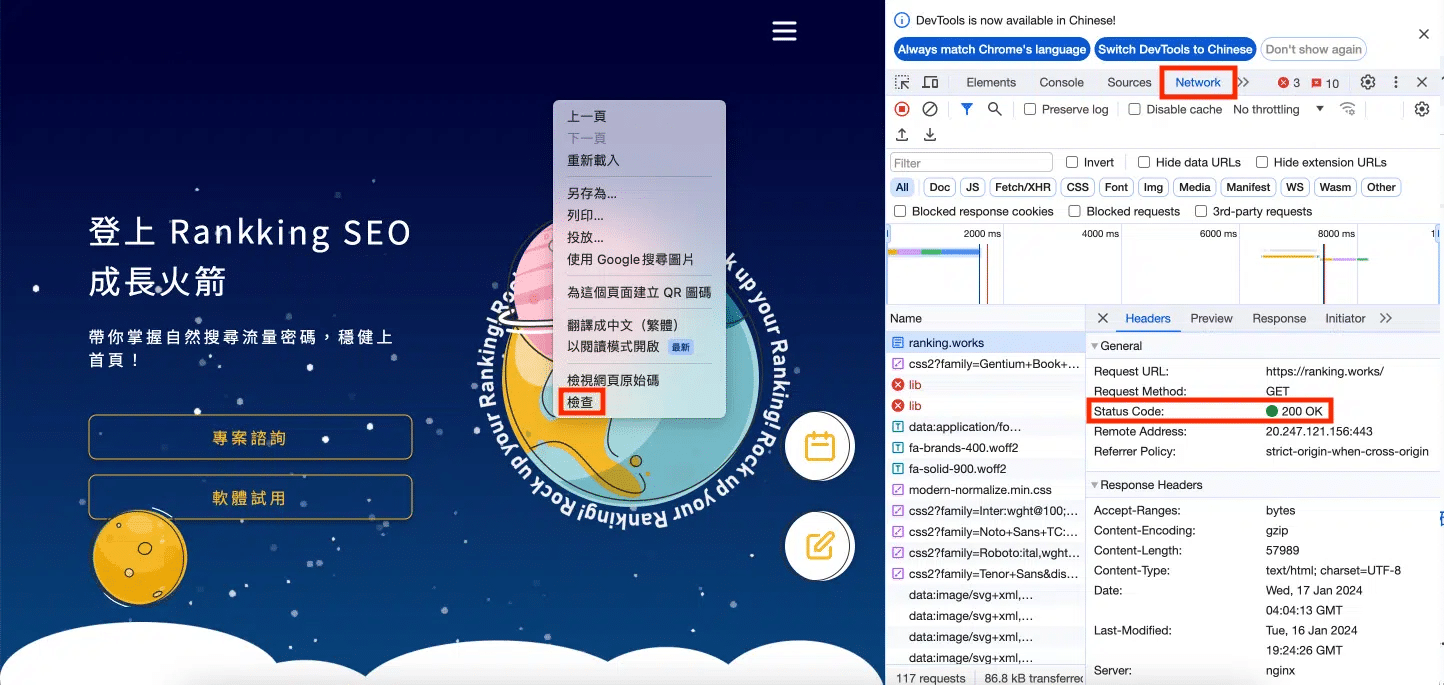Collapse the Response Headers section
The width and height of the screenshot is (1444, 685).
point(1094,485)
